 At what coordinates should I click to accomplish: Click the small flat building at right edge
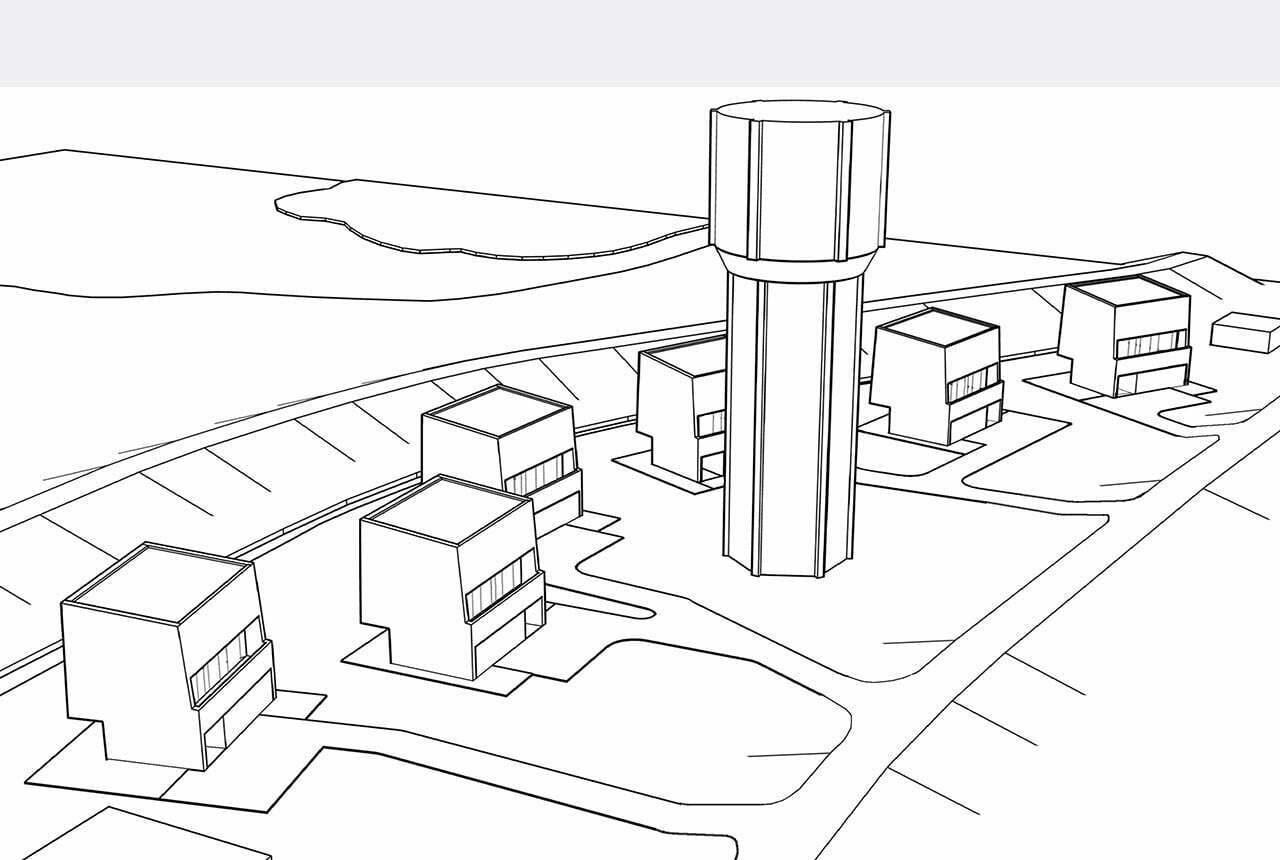1246,332
